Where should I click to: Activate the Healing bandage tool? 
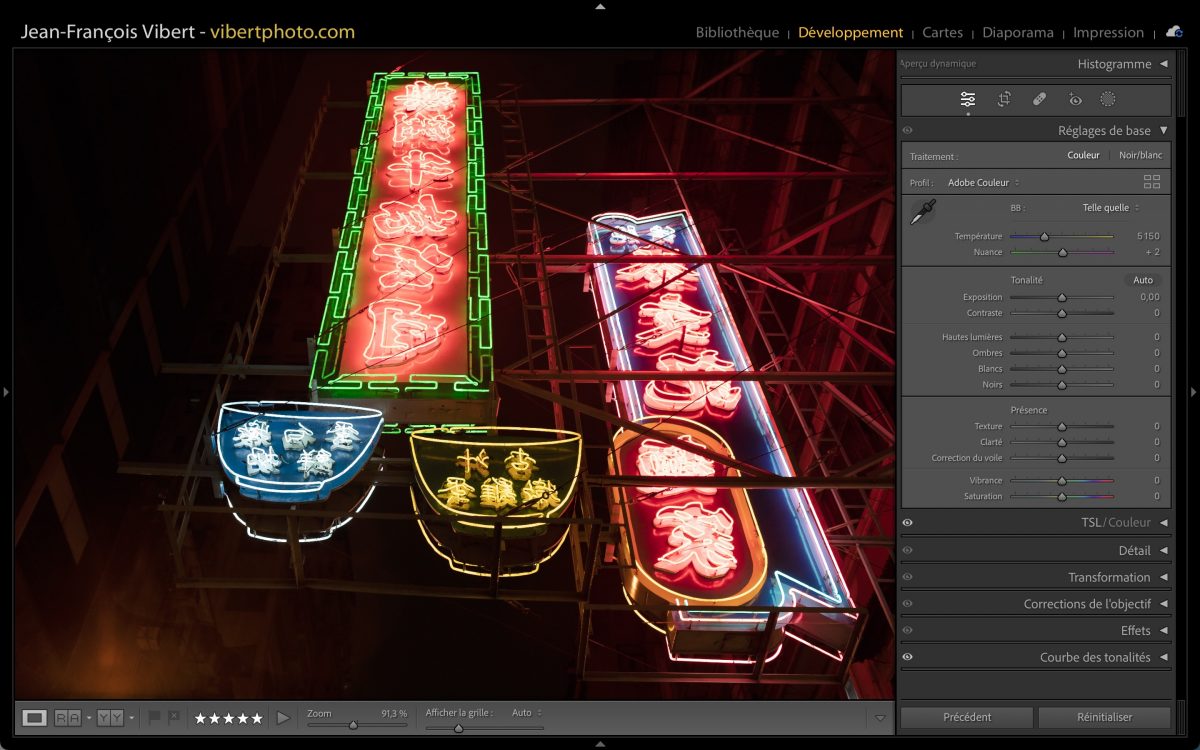(1039, 99)
